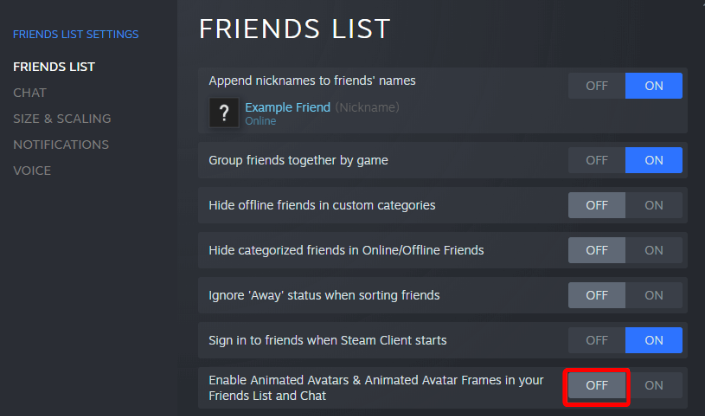Click the Example Friend name link
Screen dimensions: 705x416
pyautogui.click(x=288, y=108)
